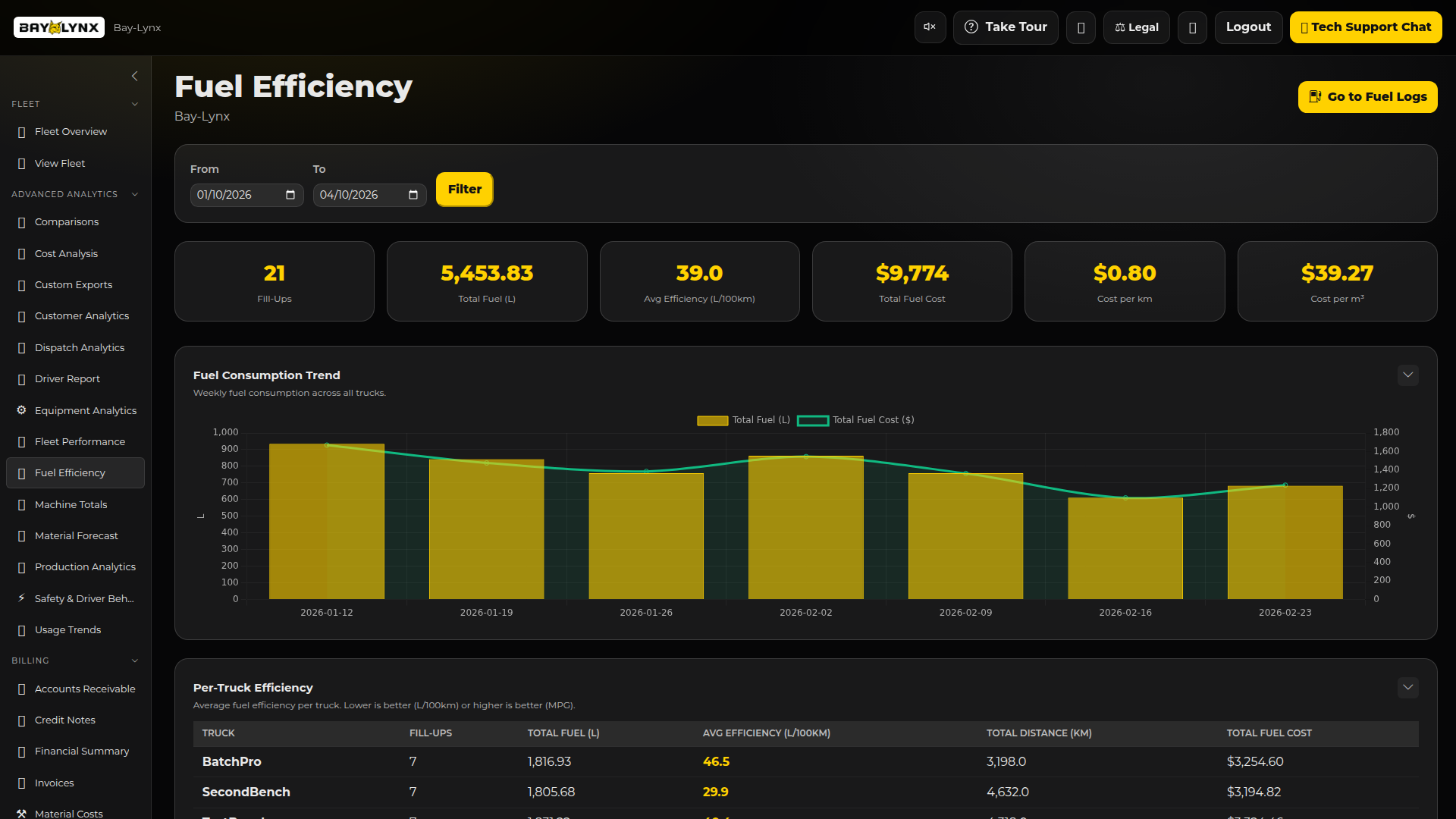Viewport: 1456px width, 819px height.
Task: Click the BayLynx logo
Action: click(59, 27)
